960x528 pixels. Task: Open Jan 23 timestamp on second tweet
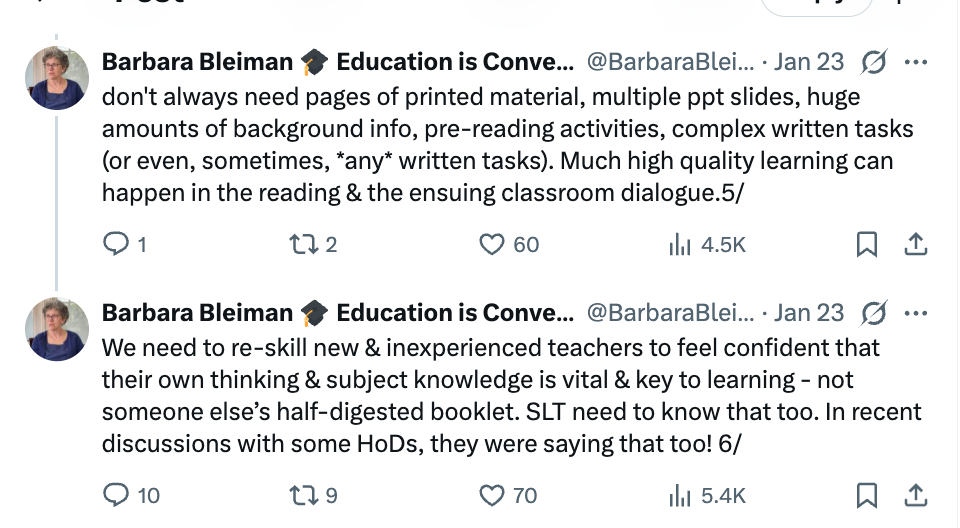[x=809, y=313]
